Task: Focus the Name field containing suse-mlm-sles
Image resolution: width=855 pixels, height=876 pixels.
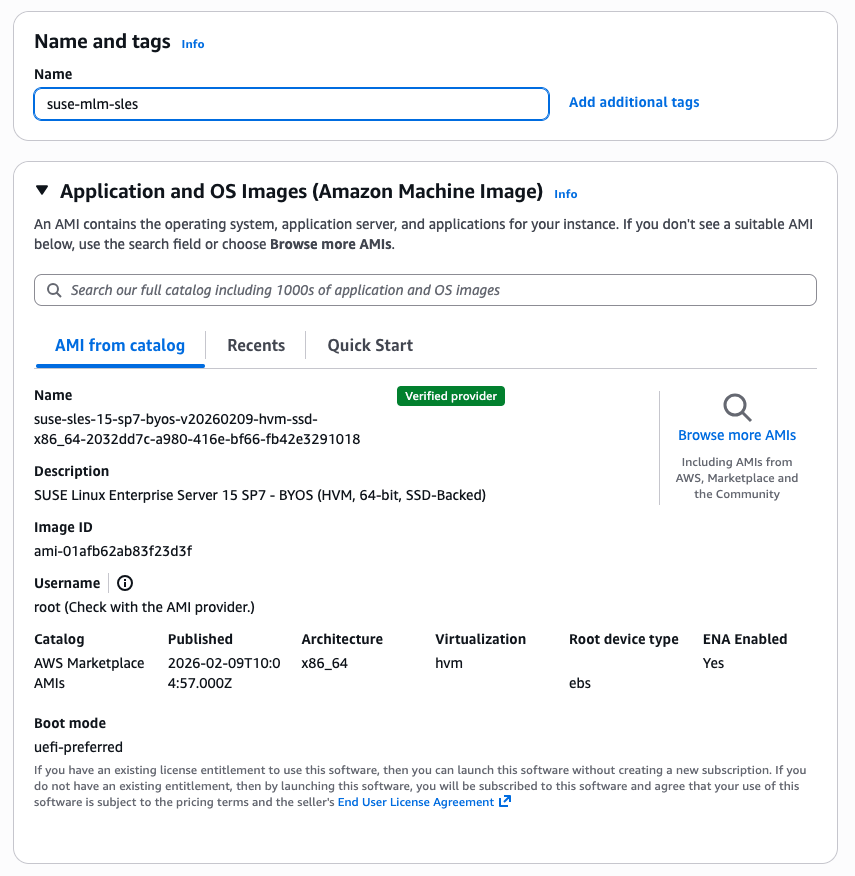Action: coord(291,104)
